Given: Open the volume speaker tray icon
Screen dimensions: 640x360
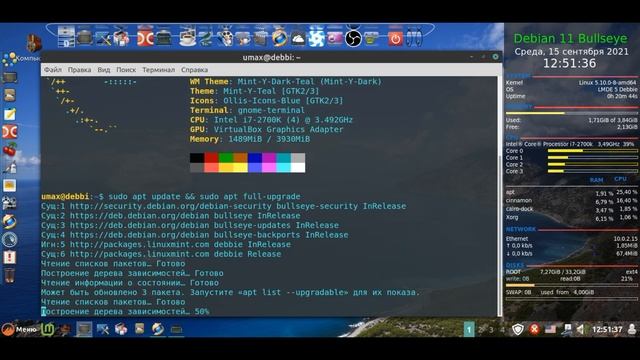Looking at the screenshot, I should coord(580,329).
